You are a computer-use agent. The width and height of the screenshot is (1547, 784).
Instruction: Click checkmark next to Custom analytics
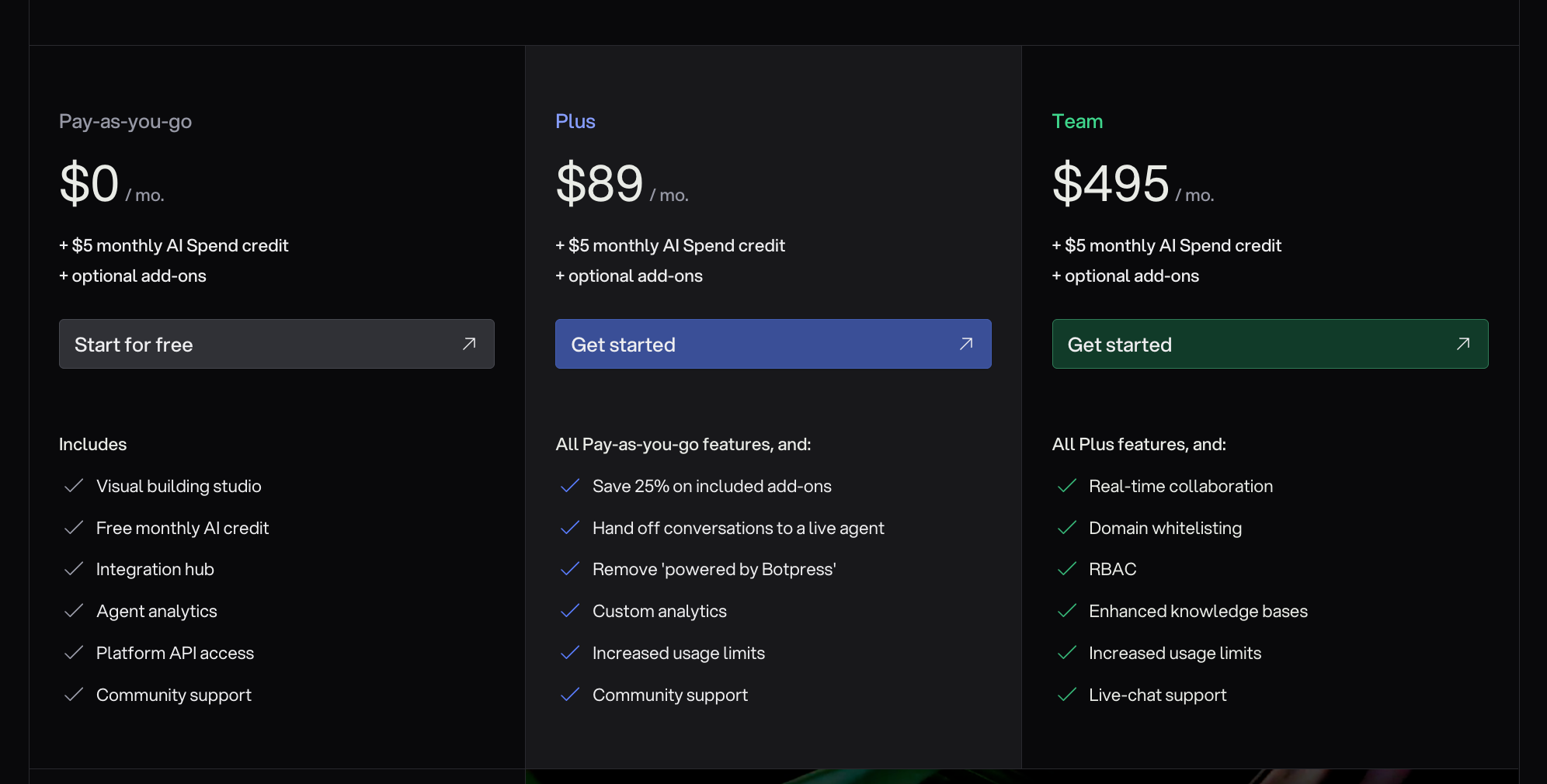570,611
